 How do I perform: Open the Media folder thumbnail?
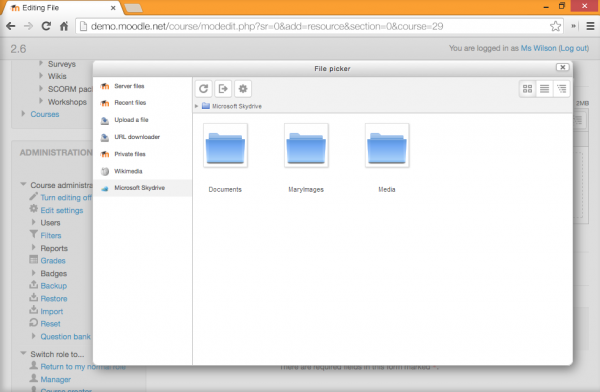tap(387, 145)
